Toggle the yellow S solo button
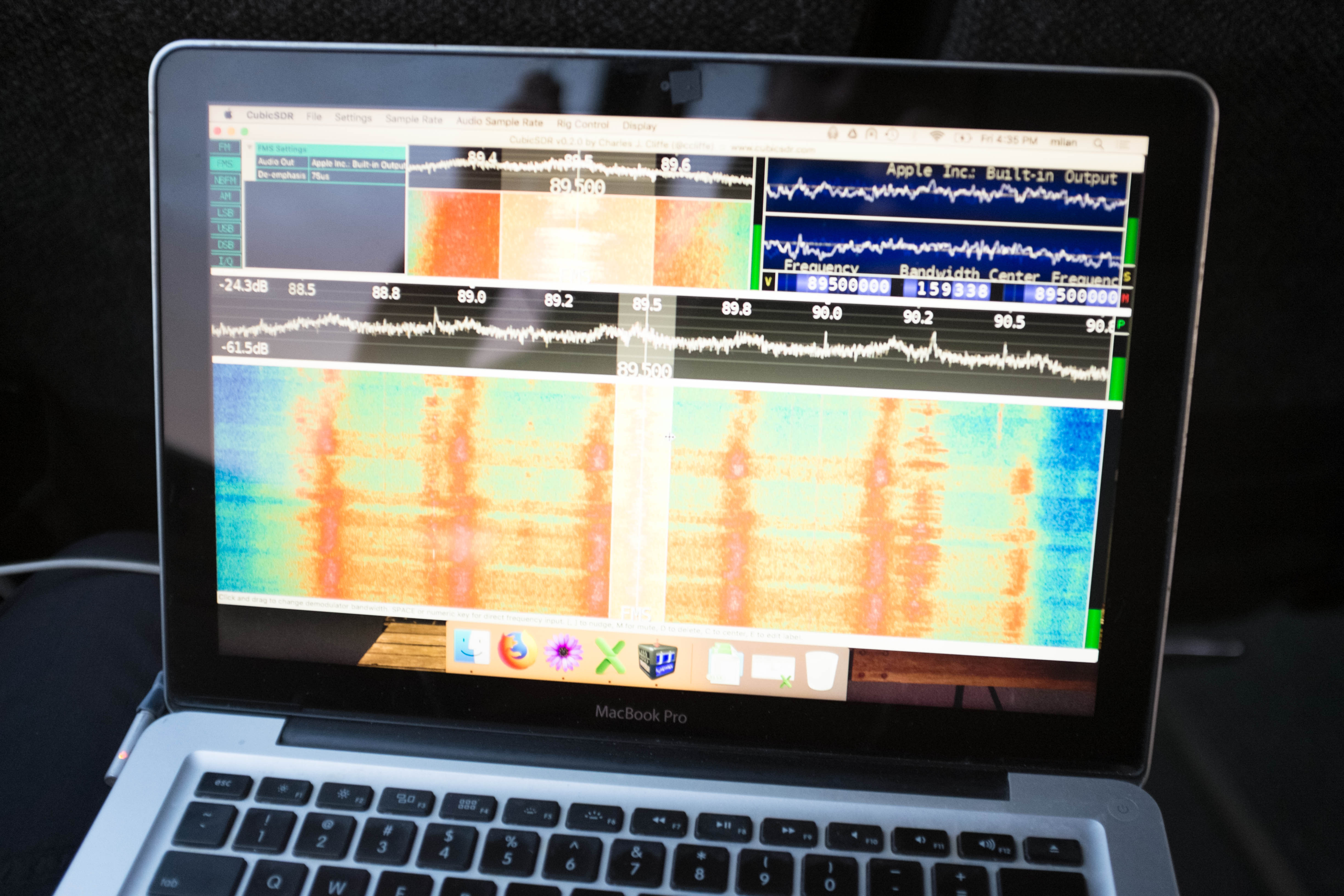1344x896 pixels. tap(1126, 277)
